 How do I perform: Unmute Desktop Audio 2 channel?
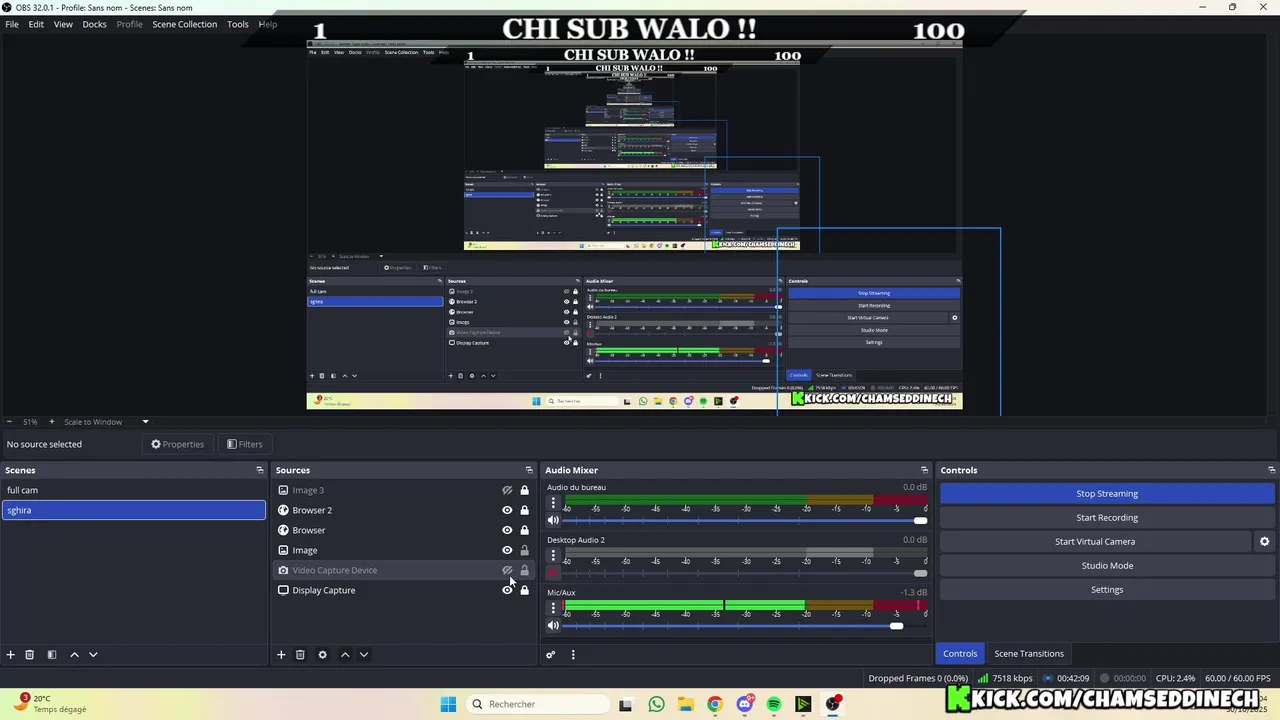pos(553,573)
